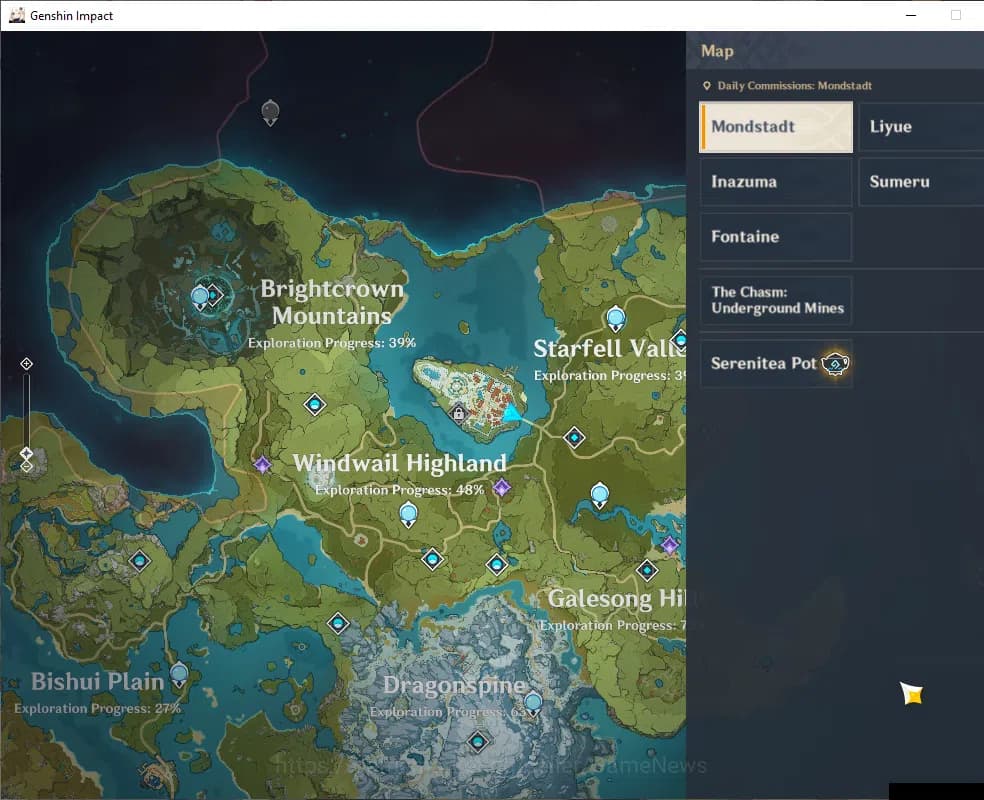Click the Map panel title
The height and width of the screenshot is (800, 984).
[717, 51]
